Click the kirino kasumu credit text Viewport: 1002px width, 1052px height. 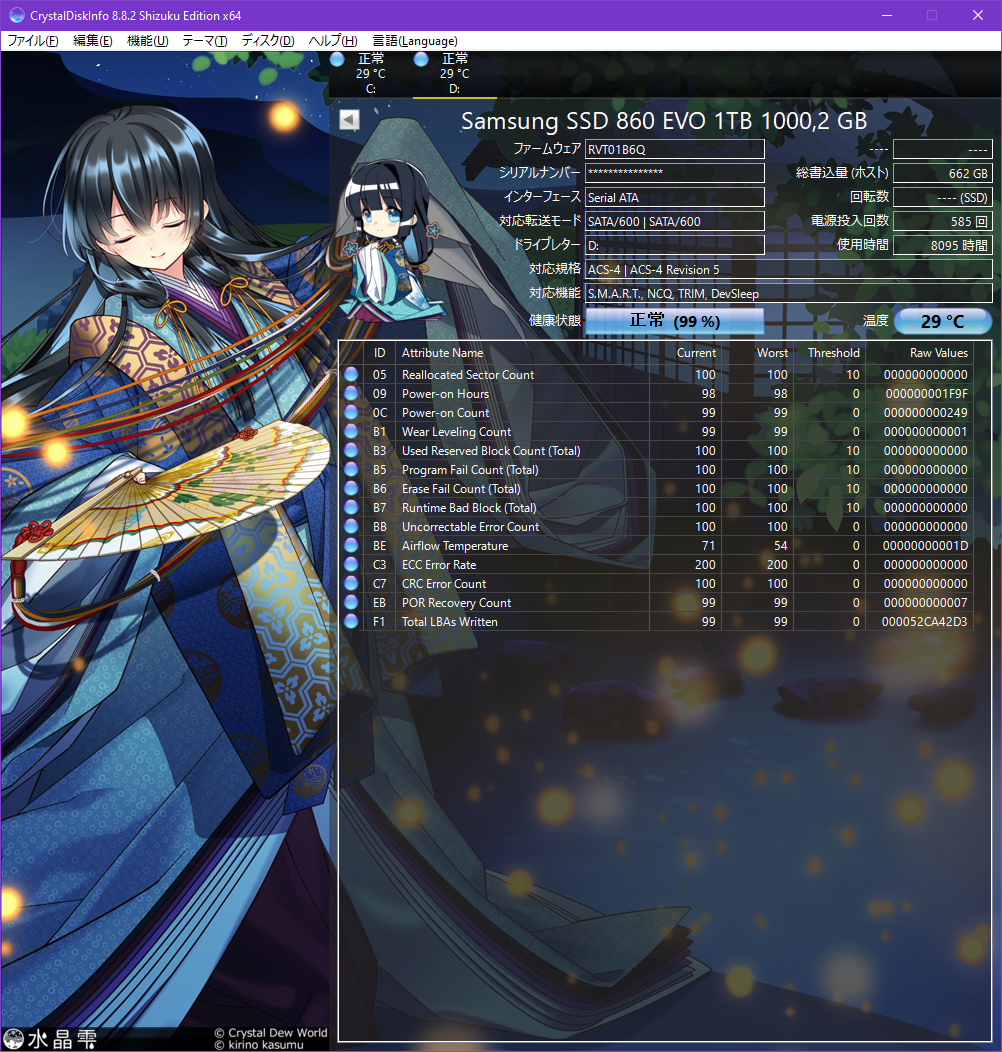coord(259,1045)
